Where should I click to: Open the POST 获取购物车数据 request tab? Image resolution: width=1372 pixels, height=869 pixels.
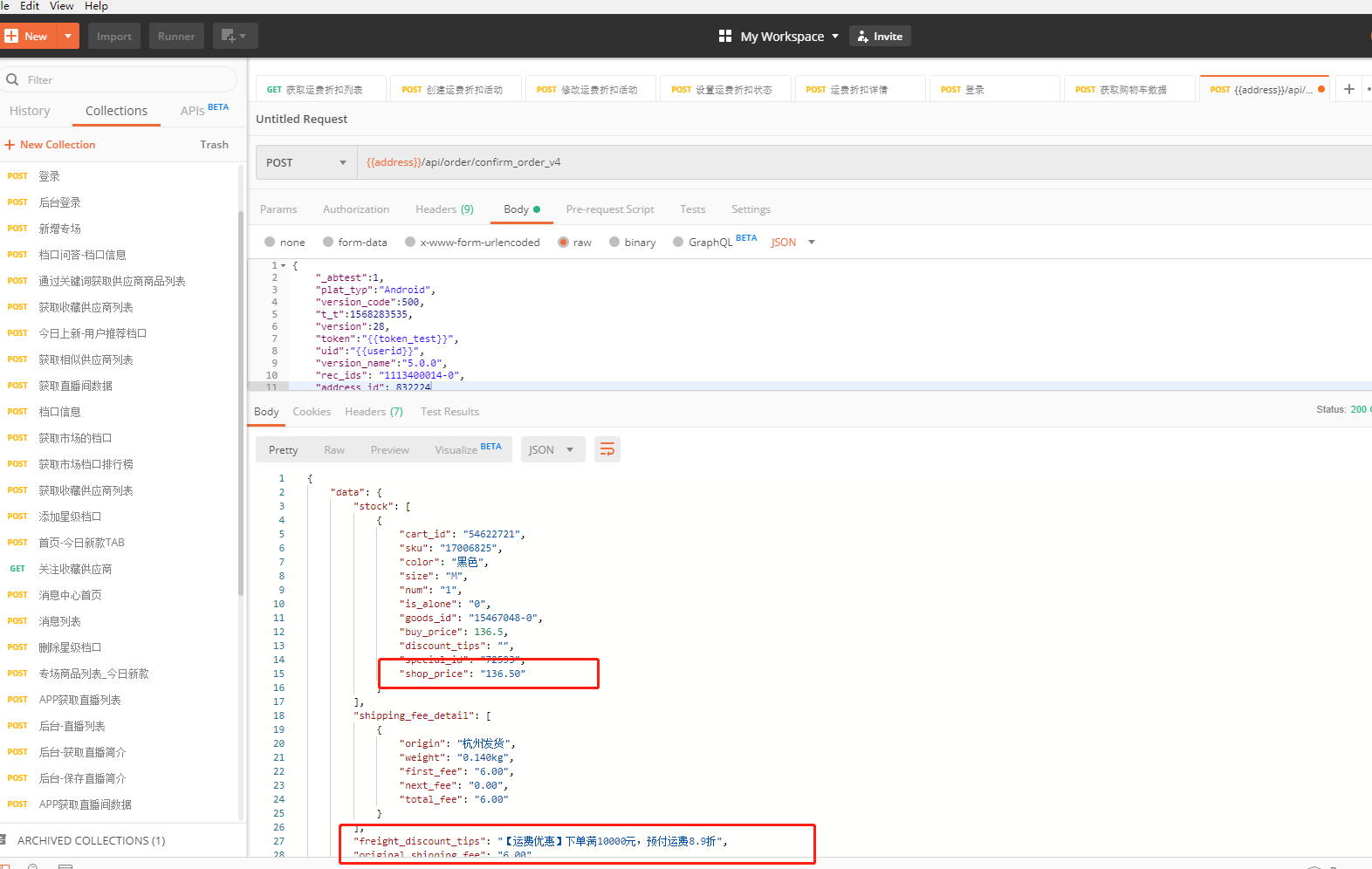(x=1129, y=89)
